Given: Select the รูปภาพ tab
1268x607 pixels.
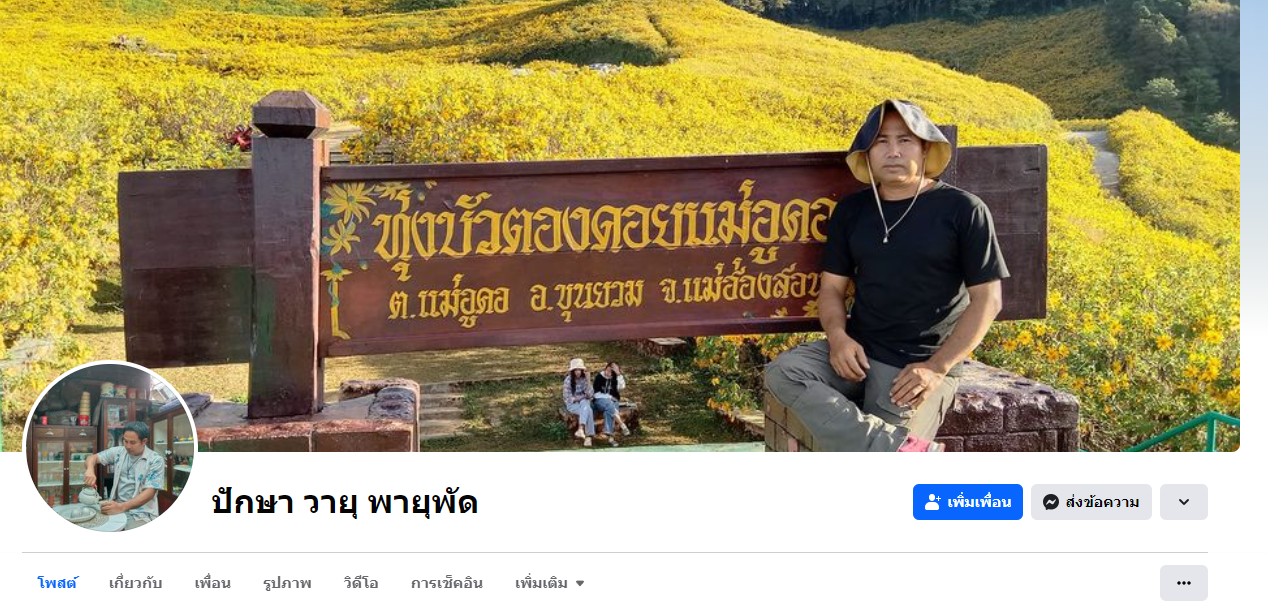Looking at the screenshot, I should tap(287, 583).
